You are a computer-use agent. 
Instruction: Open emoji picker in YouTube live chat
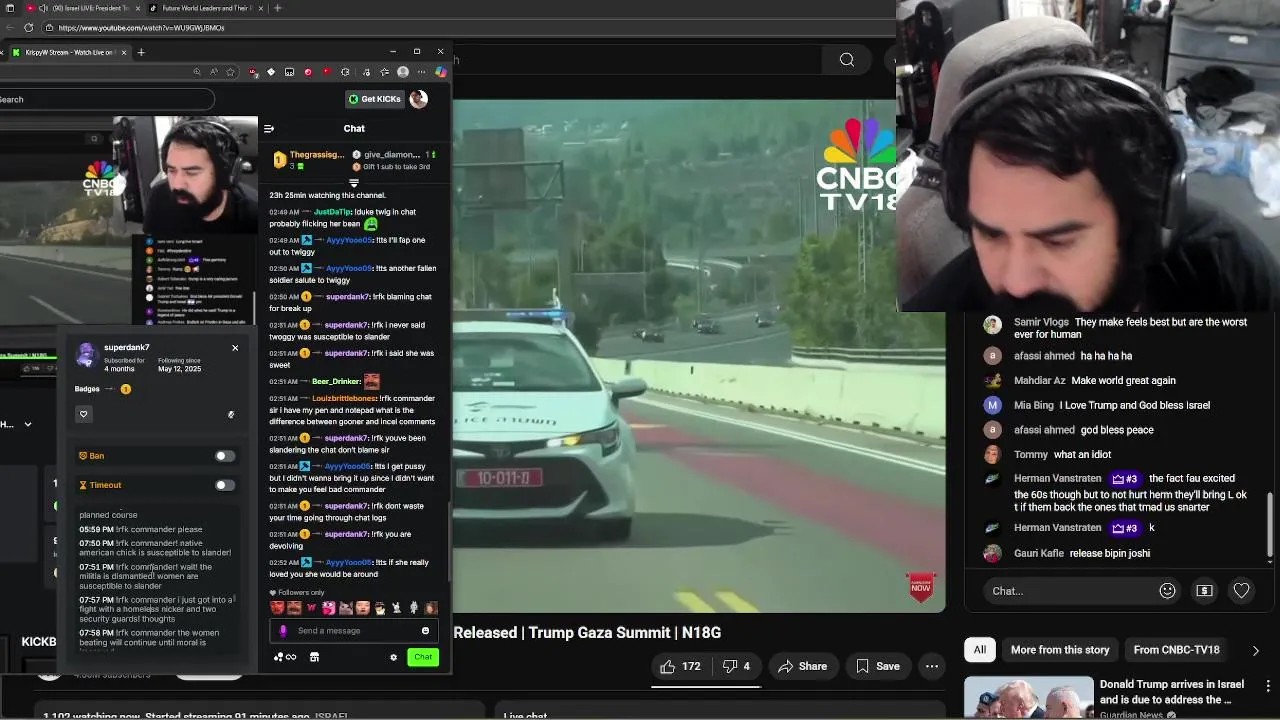click(x=1167, y=591)
